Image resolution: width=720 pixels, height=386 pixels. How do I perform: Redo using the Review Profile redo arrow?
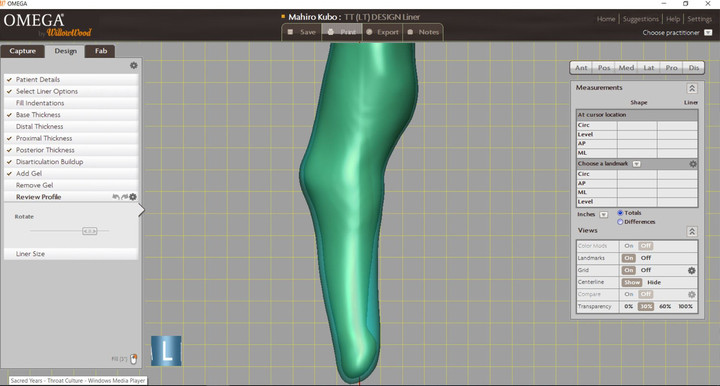pos(124,197)
